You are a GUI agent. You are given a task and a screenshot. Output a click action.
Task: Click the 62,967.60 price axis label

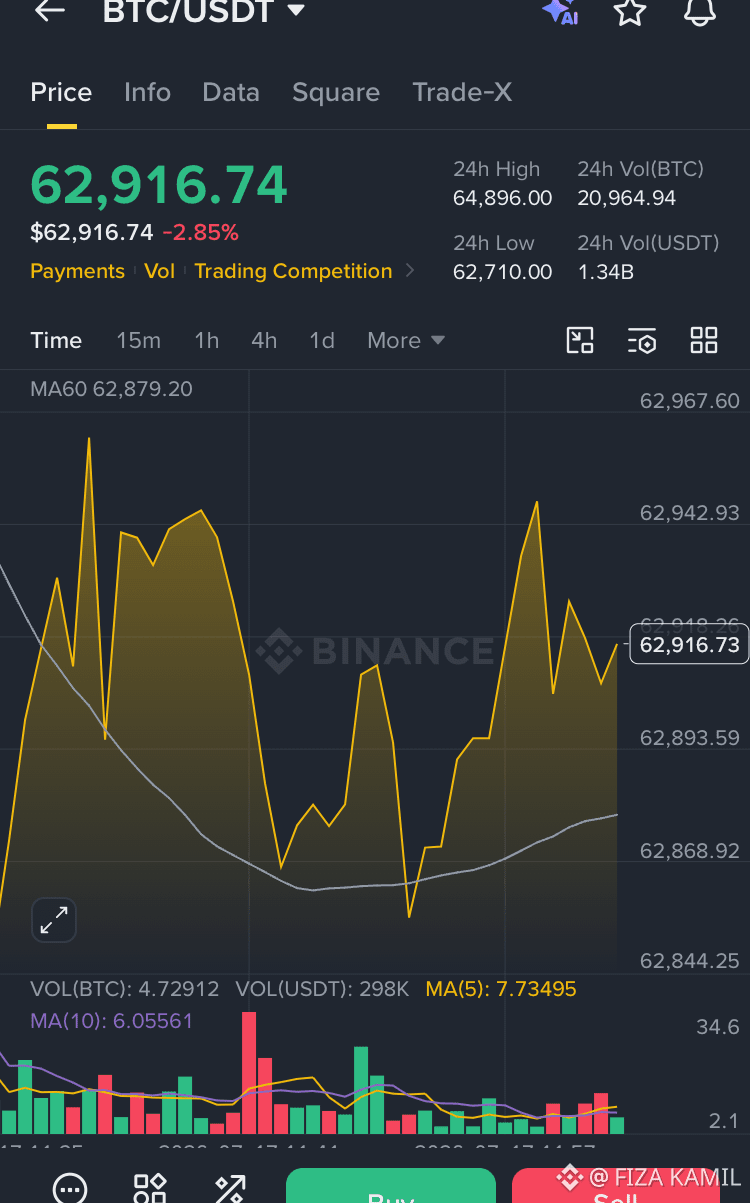click(689, 401)
